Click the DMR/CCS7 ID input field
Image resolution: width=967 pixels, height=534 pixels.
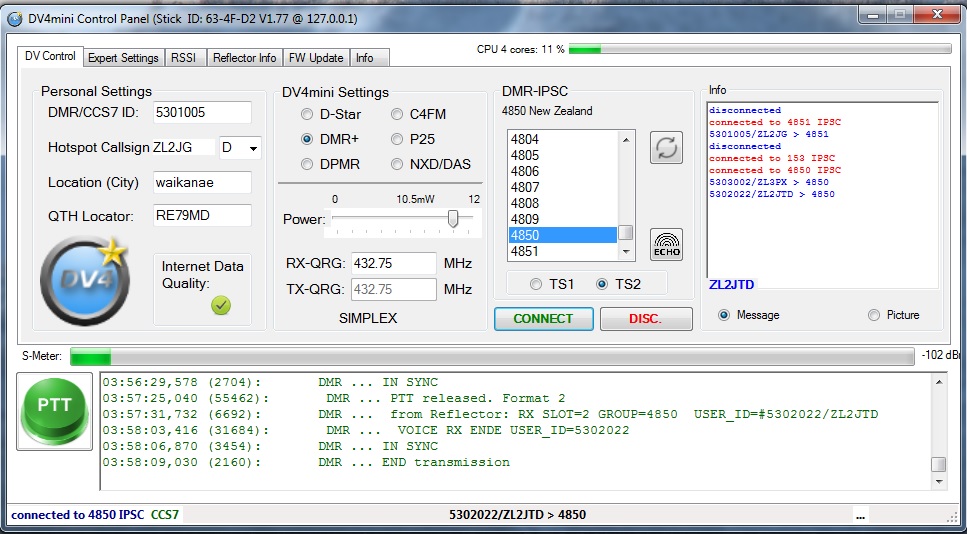click(x=202, y=113)
